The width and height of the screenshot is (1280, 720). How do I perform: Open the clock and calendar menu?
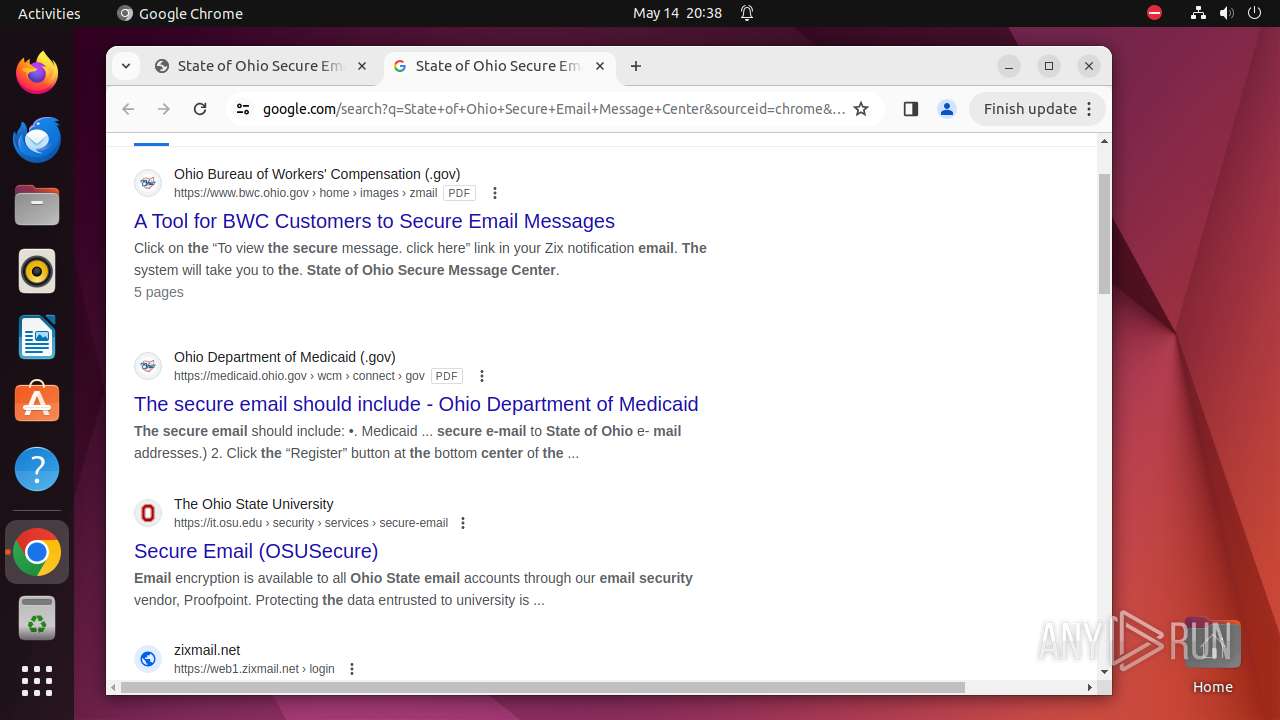[x=677, y=13]
